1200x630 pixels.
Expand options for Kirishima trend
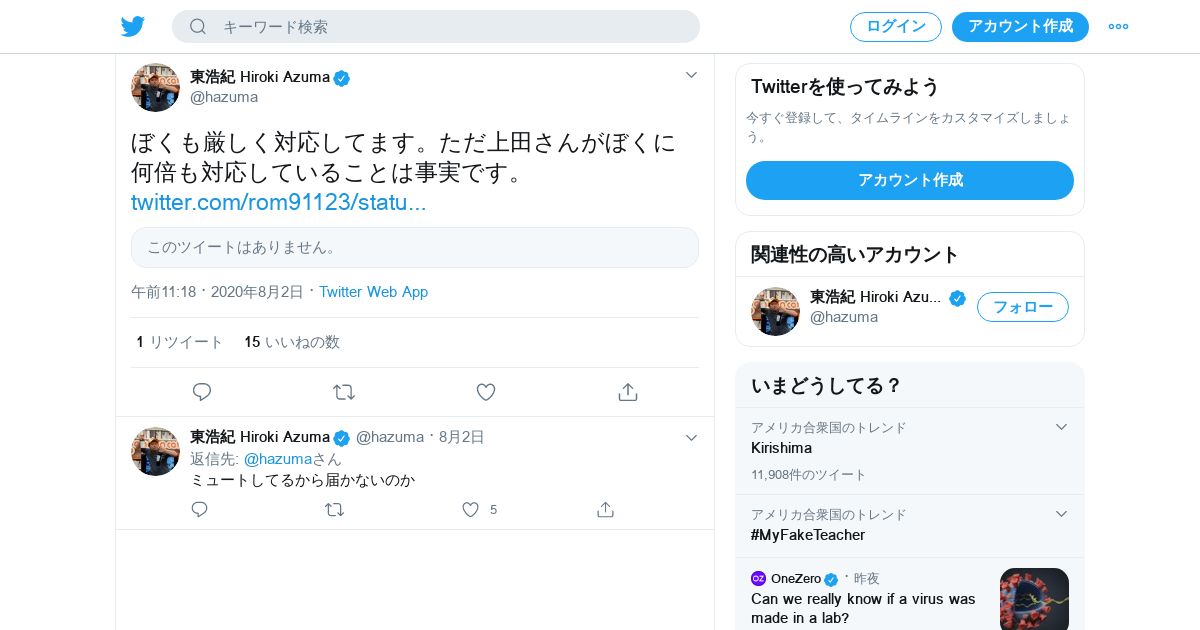[1061, 427]
